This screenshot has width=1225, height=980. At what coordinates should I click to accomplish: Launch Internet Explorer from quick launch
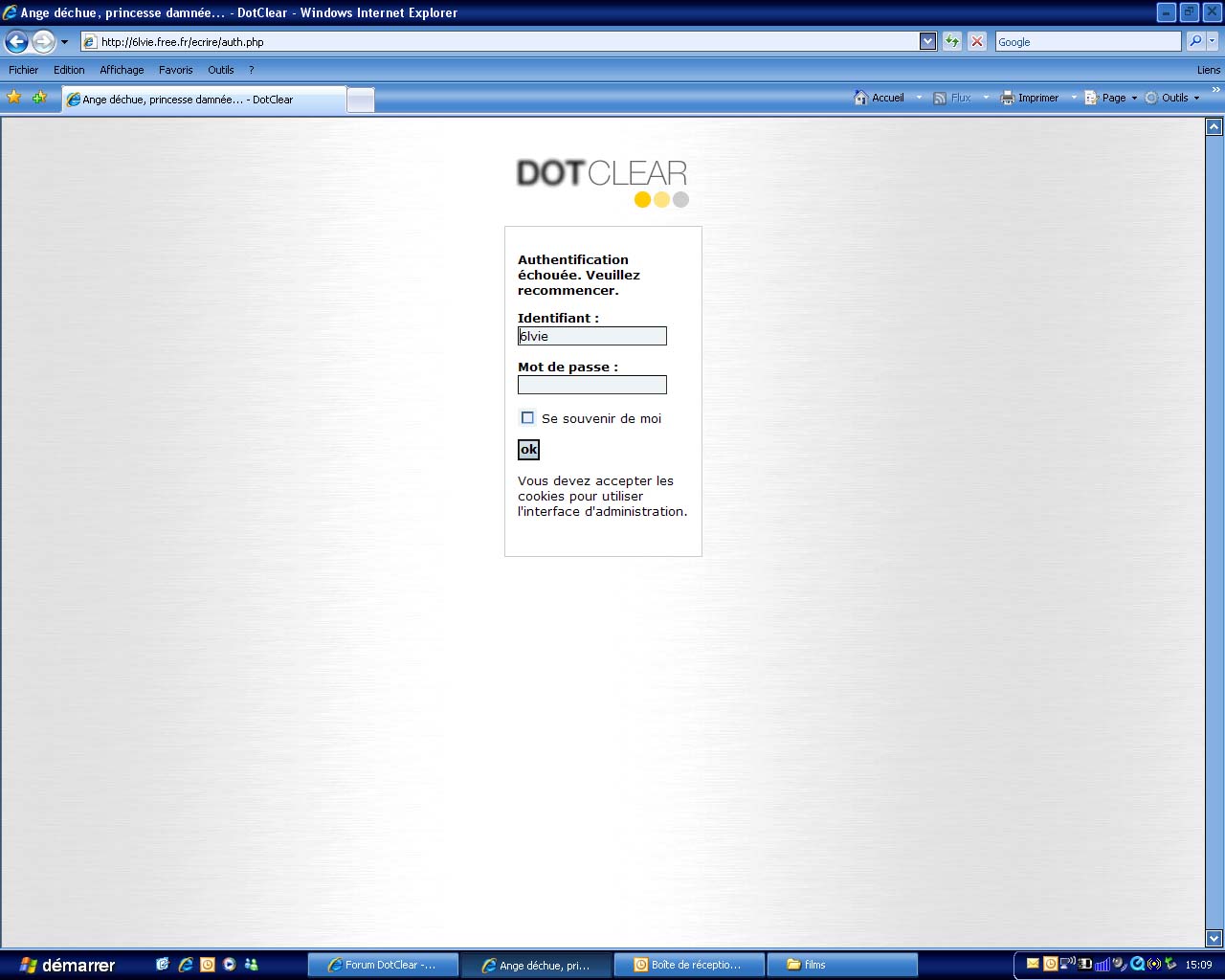click(x=186, y=965)
